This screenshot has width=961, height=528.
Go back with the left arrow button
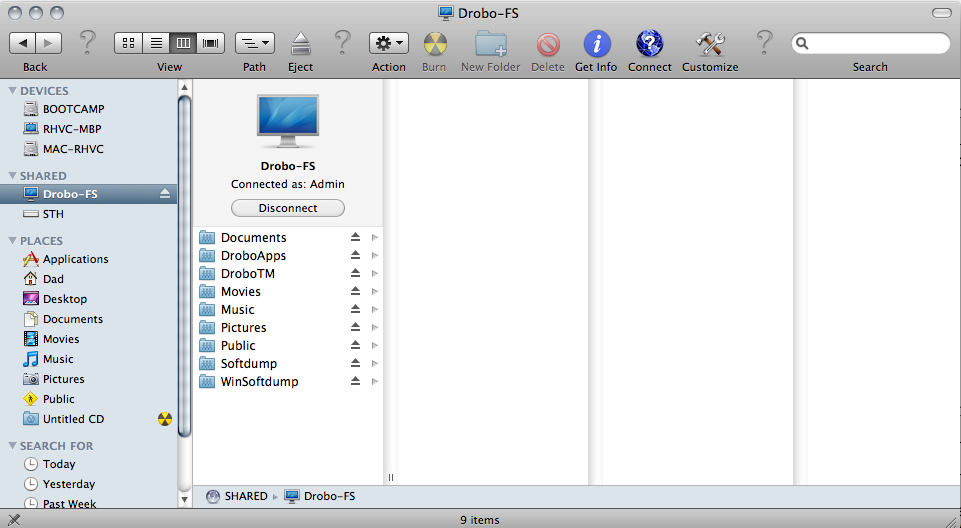coord(23,43)
